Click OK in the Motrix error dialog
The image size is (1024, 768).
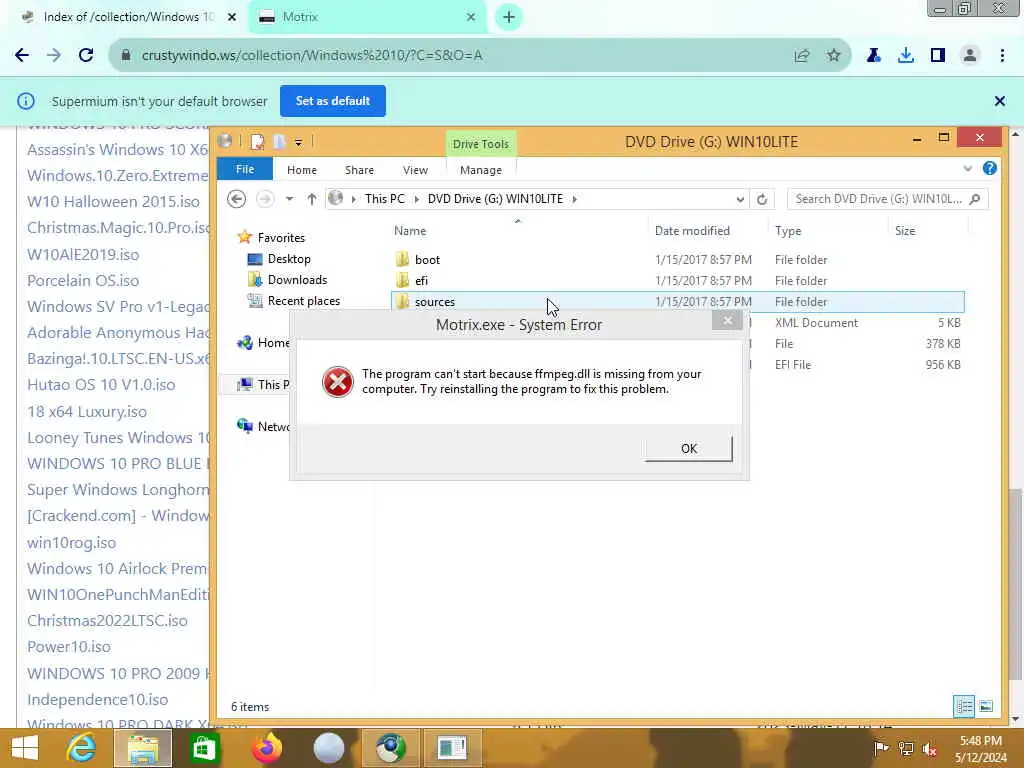coord(688,449)
